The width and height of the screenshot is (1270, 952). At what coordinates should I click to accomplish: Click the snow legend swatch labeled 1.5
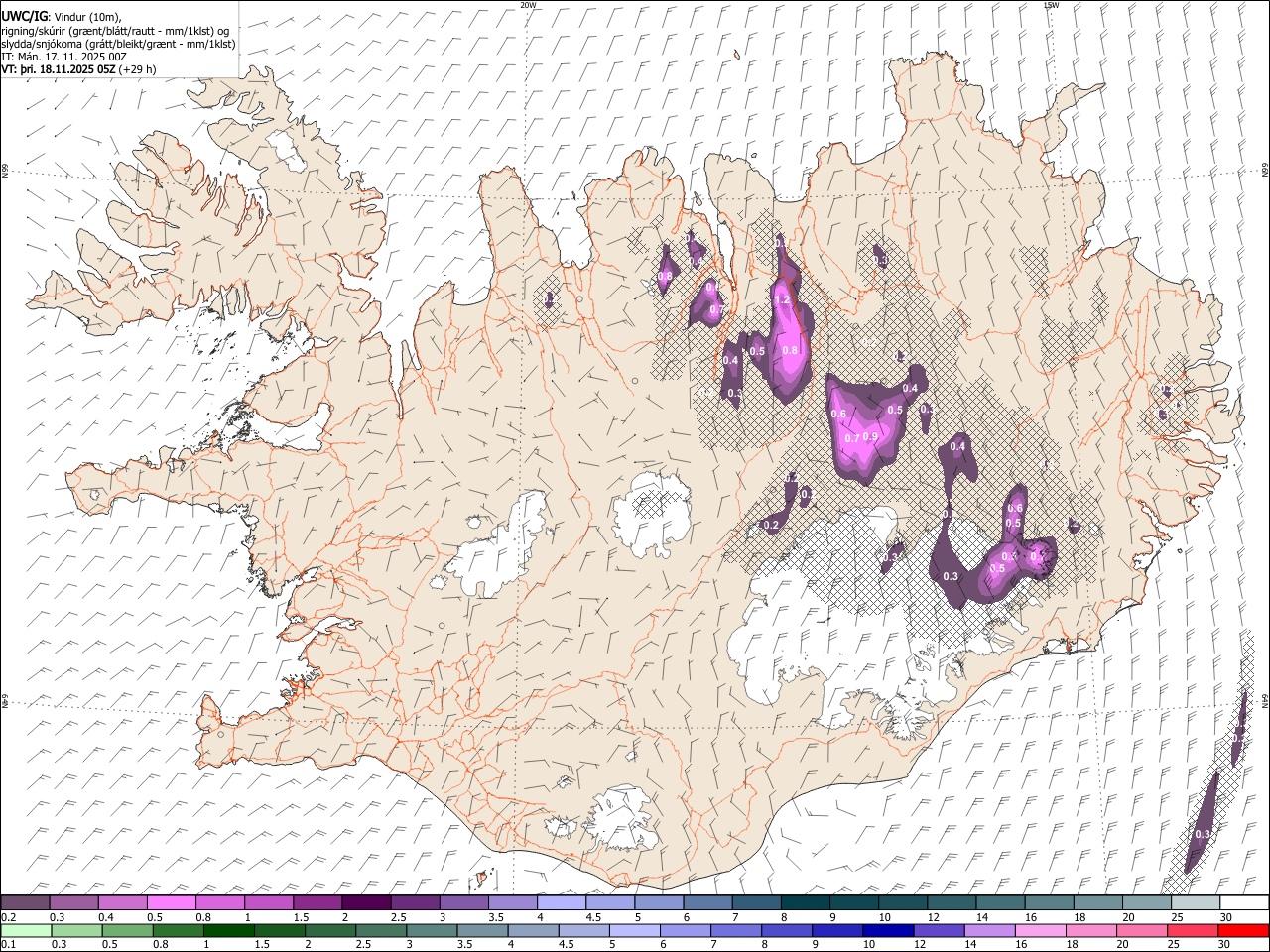click(317, 902)
